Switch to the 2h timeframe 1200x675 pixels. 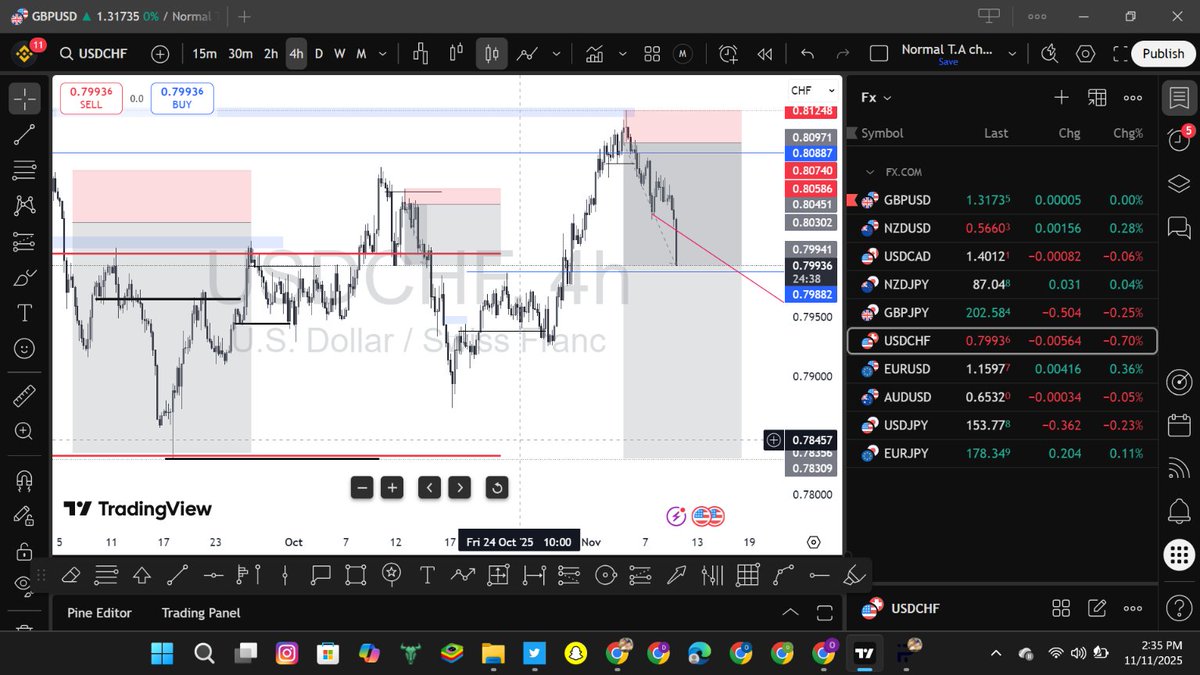(271, 54)
